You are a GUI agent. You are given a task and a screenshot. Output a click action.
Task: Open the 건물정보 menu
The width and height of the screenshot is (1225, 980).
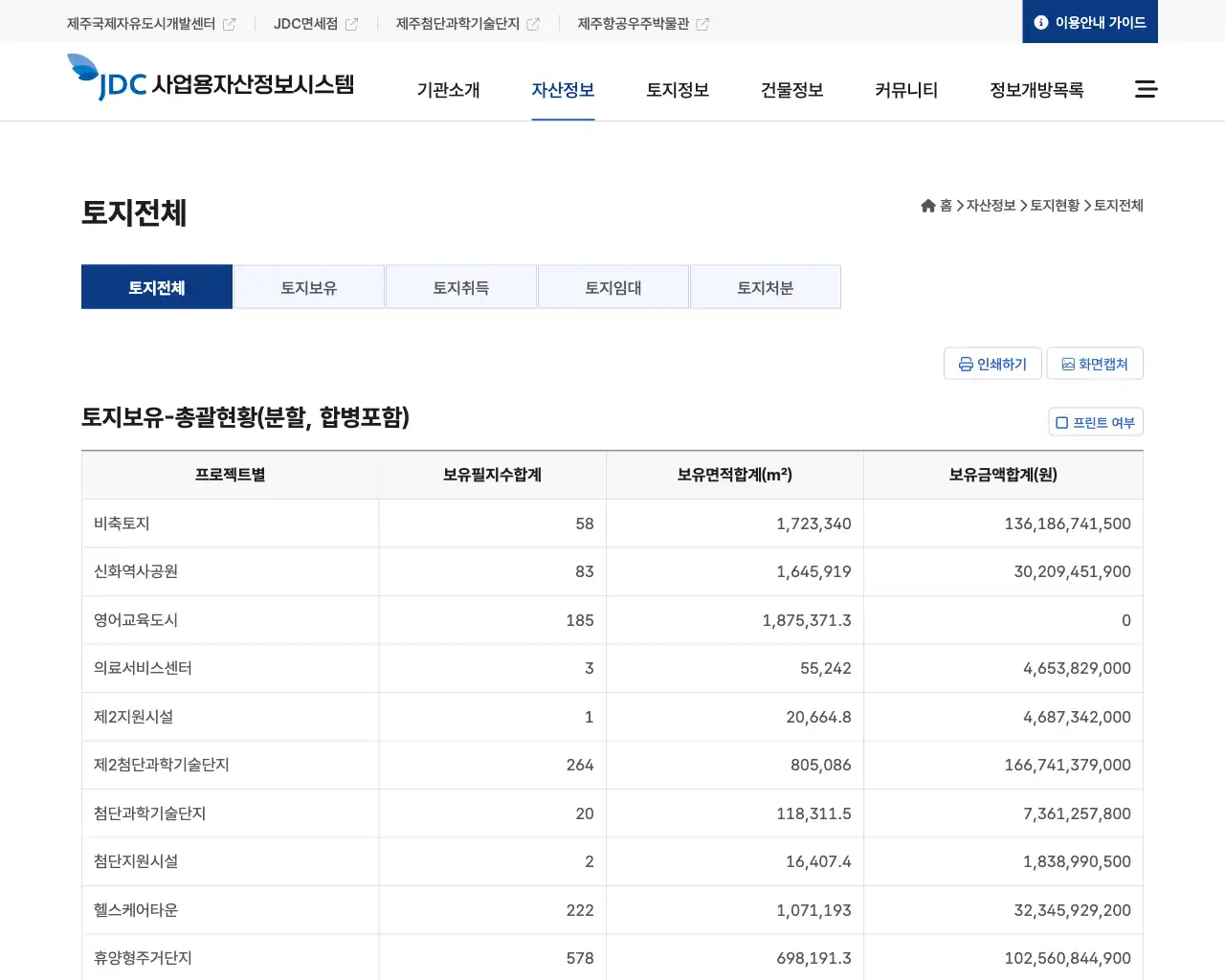(x=791, y=90)
